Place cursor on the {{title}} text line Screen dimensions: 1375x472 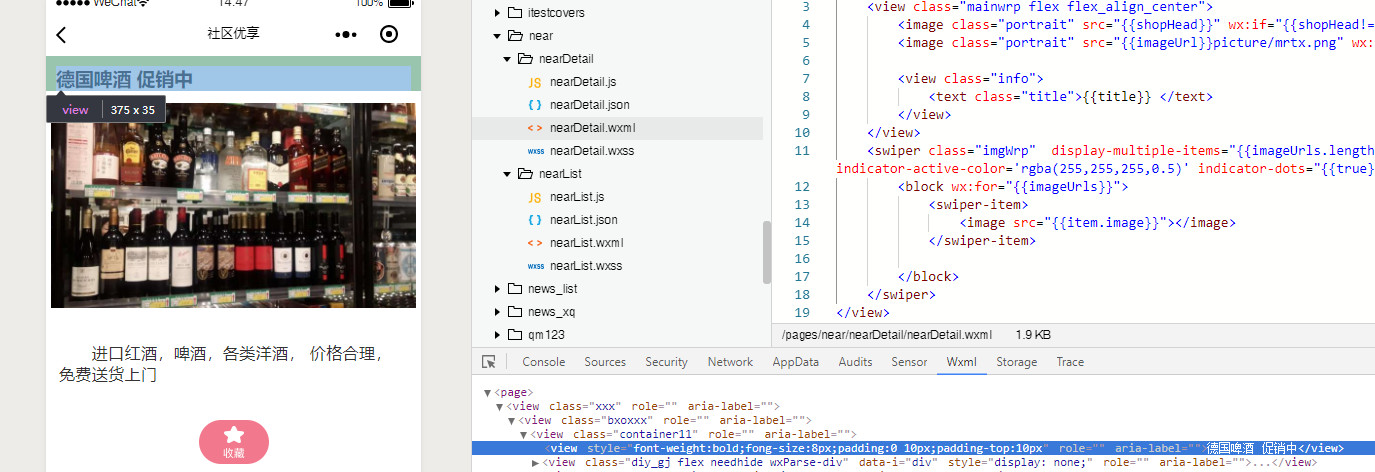click(1070, 97)
